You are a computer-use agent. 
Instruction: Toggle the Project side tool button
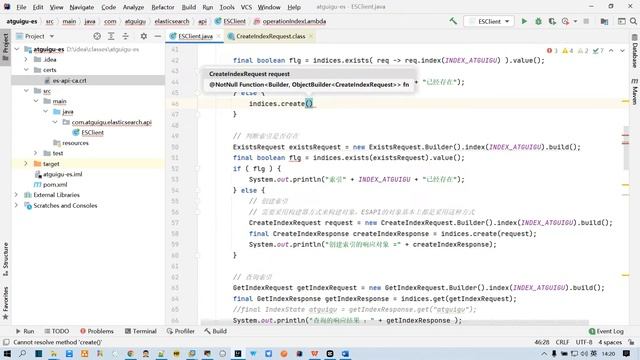[x=5, y=47]
